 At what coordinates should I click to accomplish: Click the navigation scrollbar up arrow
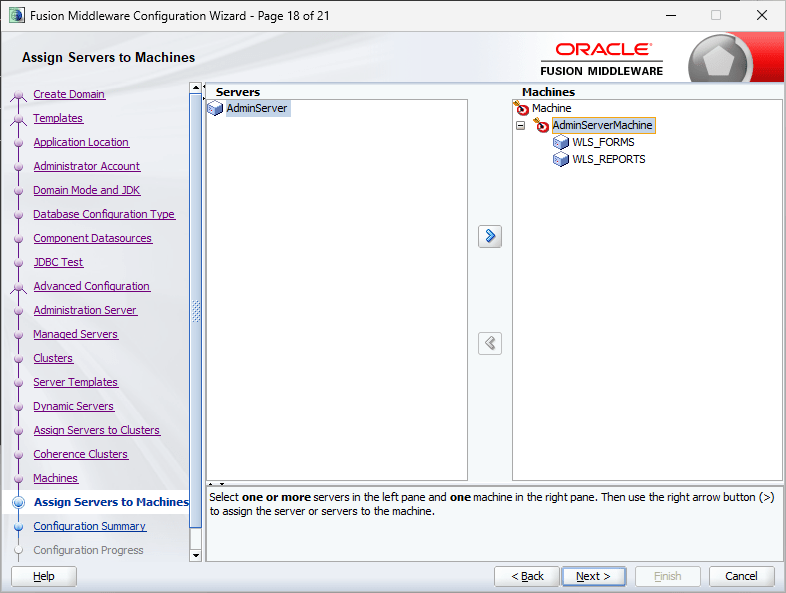195,88
